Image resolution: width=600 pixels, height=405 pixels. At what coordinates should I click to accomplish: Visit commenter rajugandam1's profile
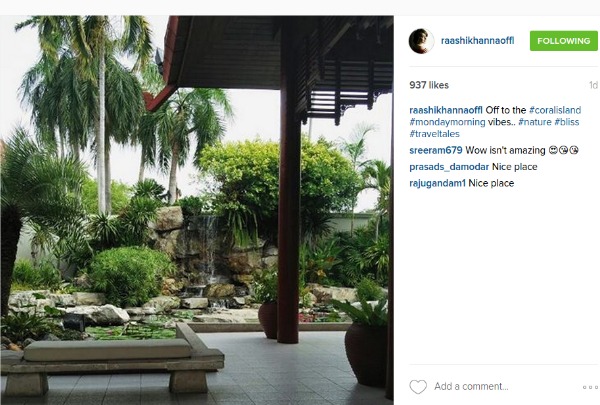(437, 183)
